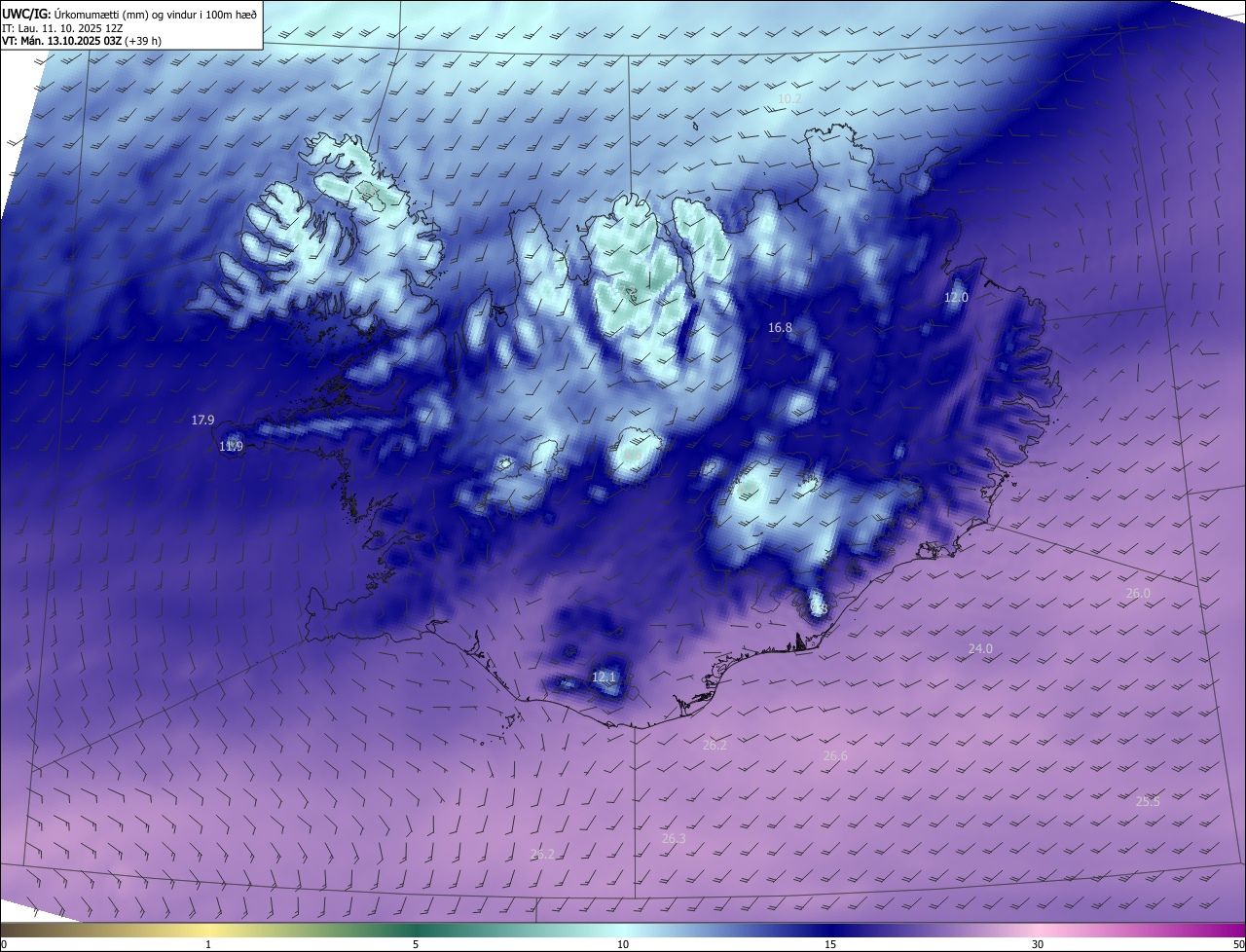Click the 10 tick on the color scale
This screenshot has width=1246, height=952.
click(x=623, y=944)
